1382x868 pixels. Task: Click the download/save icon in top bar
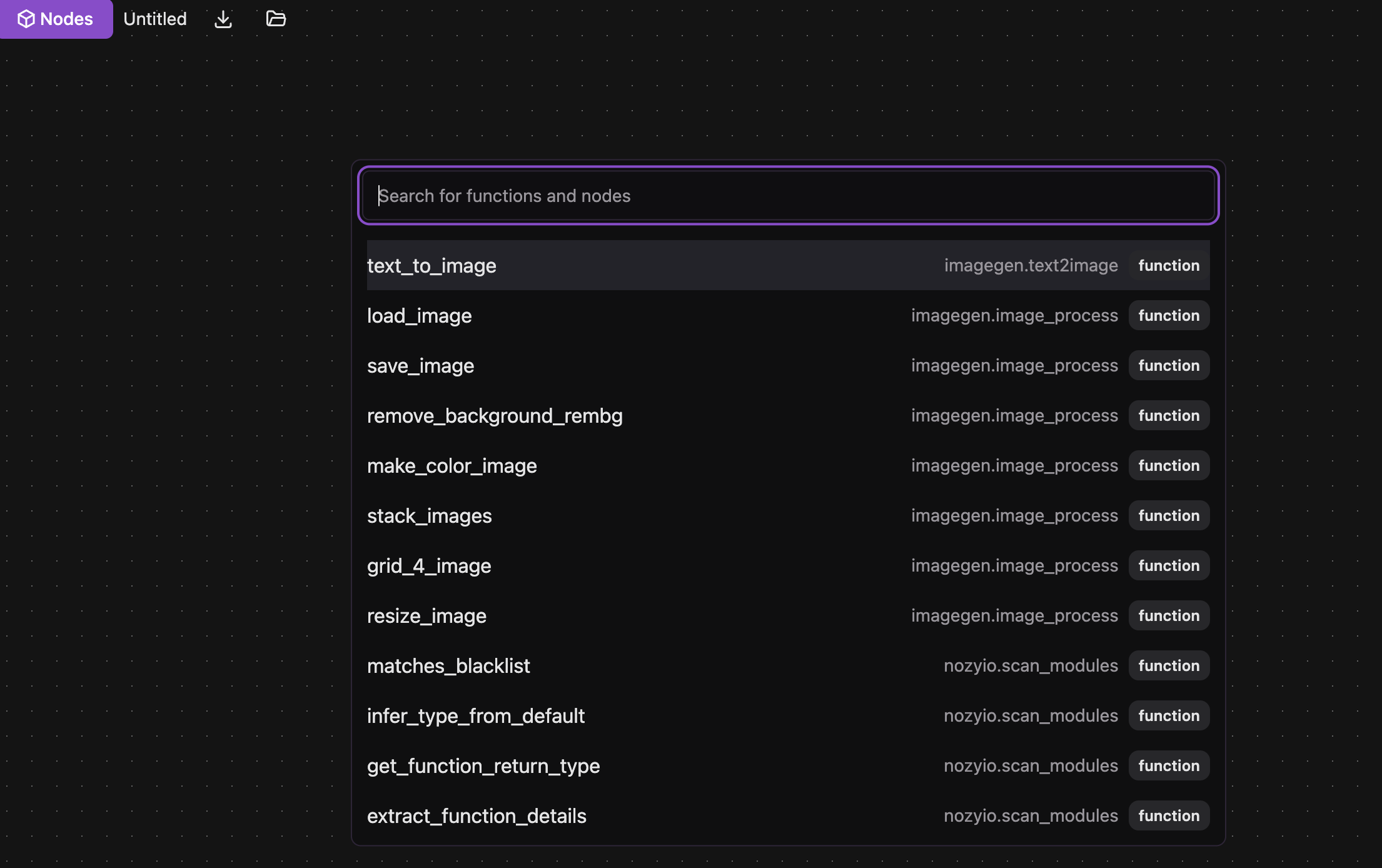click(x=223, y=19)
